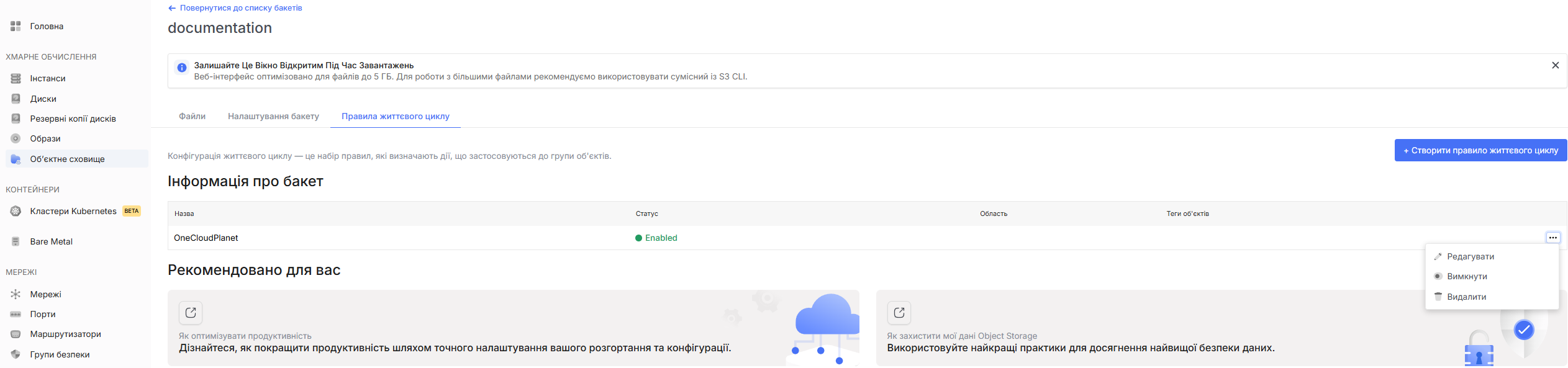The height and width of the screenshot is (368, 1568).
Task: Click the Образи image icon
Action: click(x=16, y=138)
